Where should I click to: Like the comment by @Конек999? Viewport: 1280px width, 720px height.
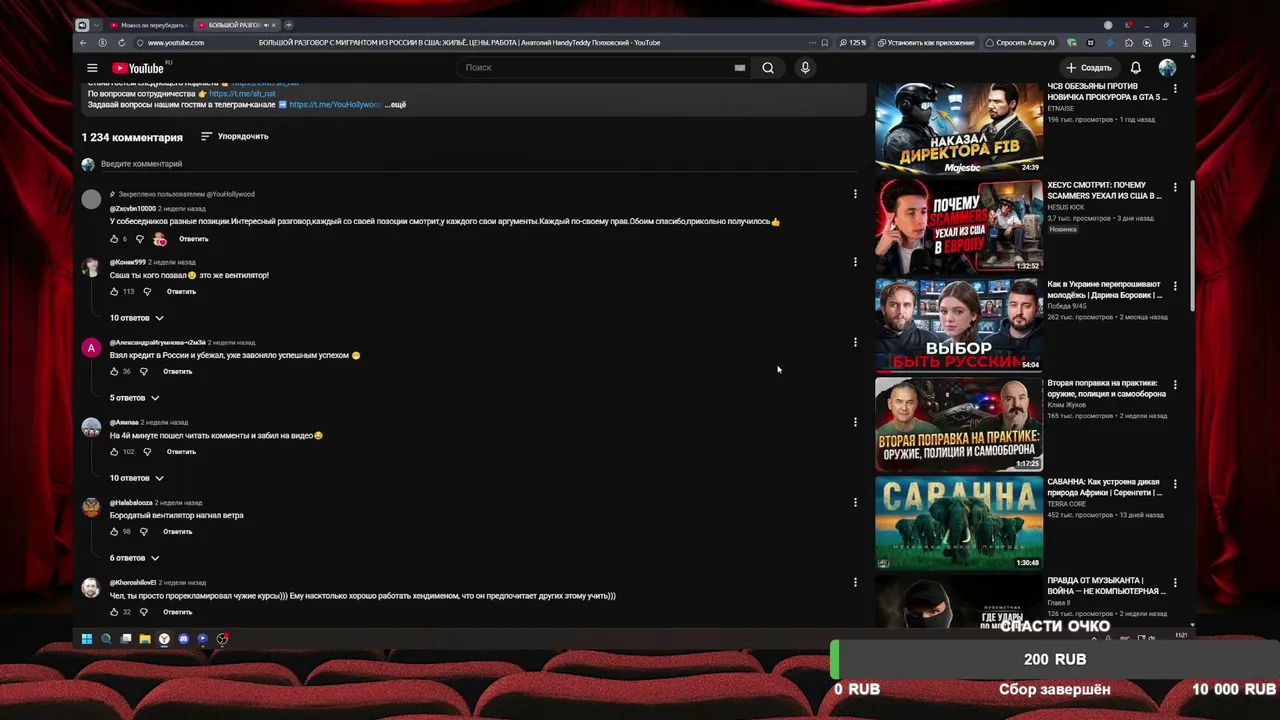click(114, 292)
